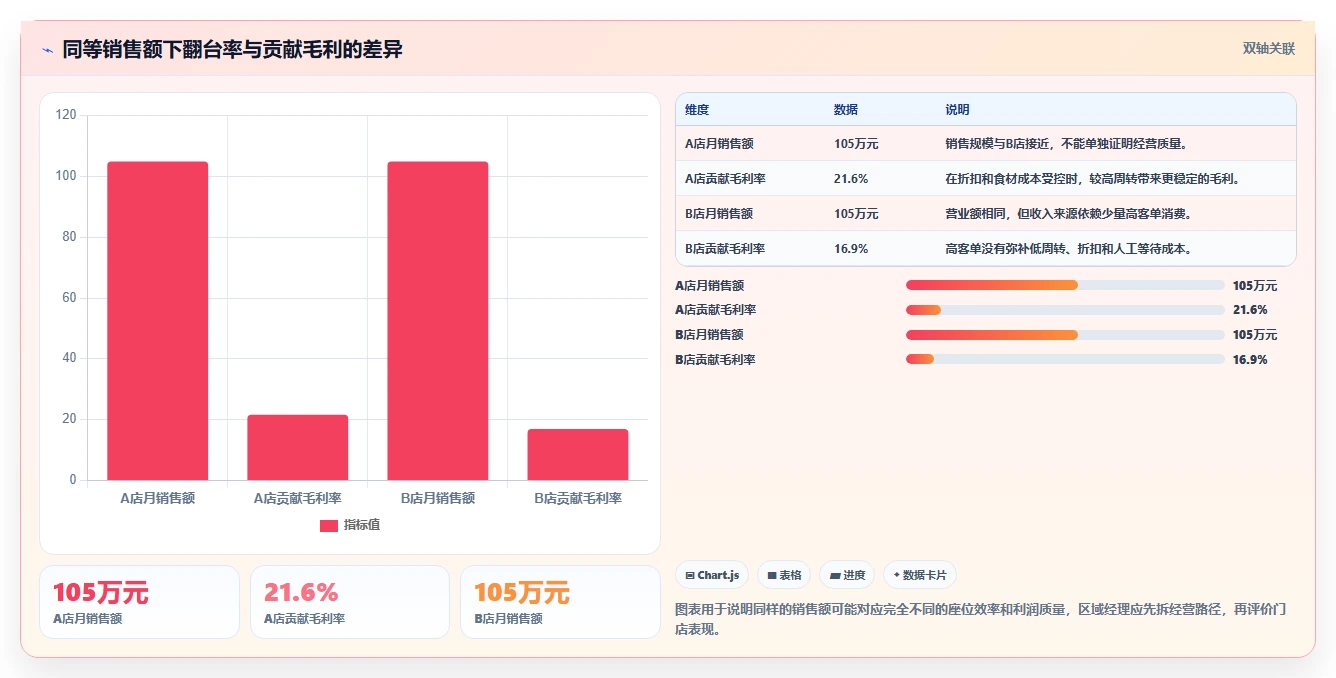Click the A店贡献毛利率 progress bar
The width and height of the screenshot is (1336, 678).
click(x=1065, y=310)
